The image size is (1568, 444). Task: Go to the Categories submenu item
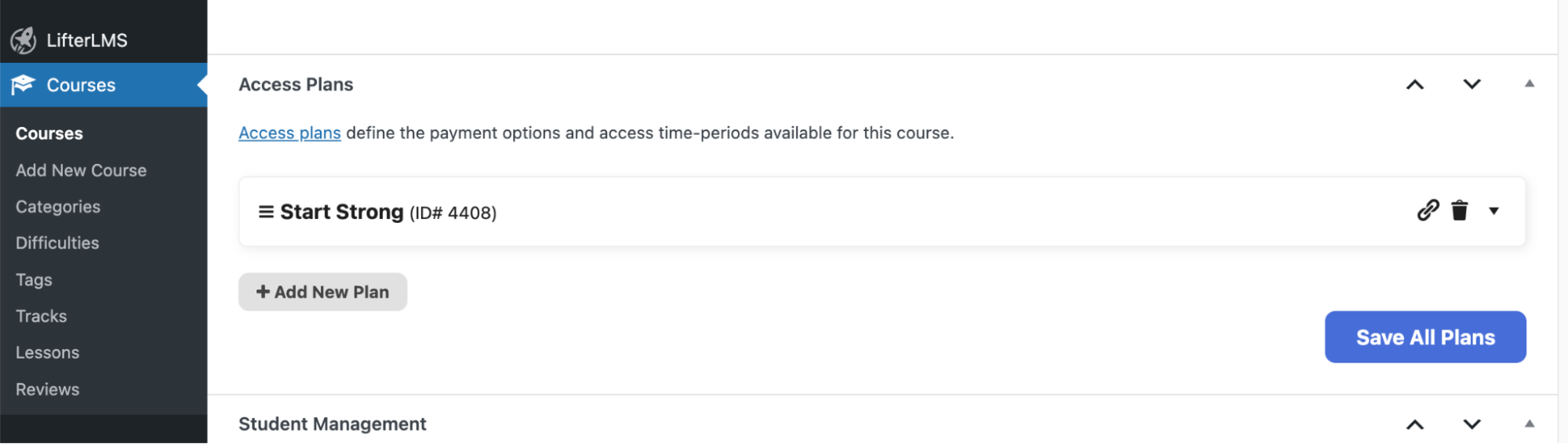click(x=58, y=206)
